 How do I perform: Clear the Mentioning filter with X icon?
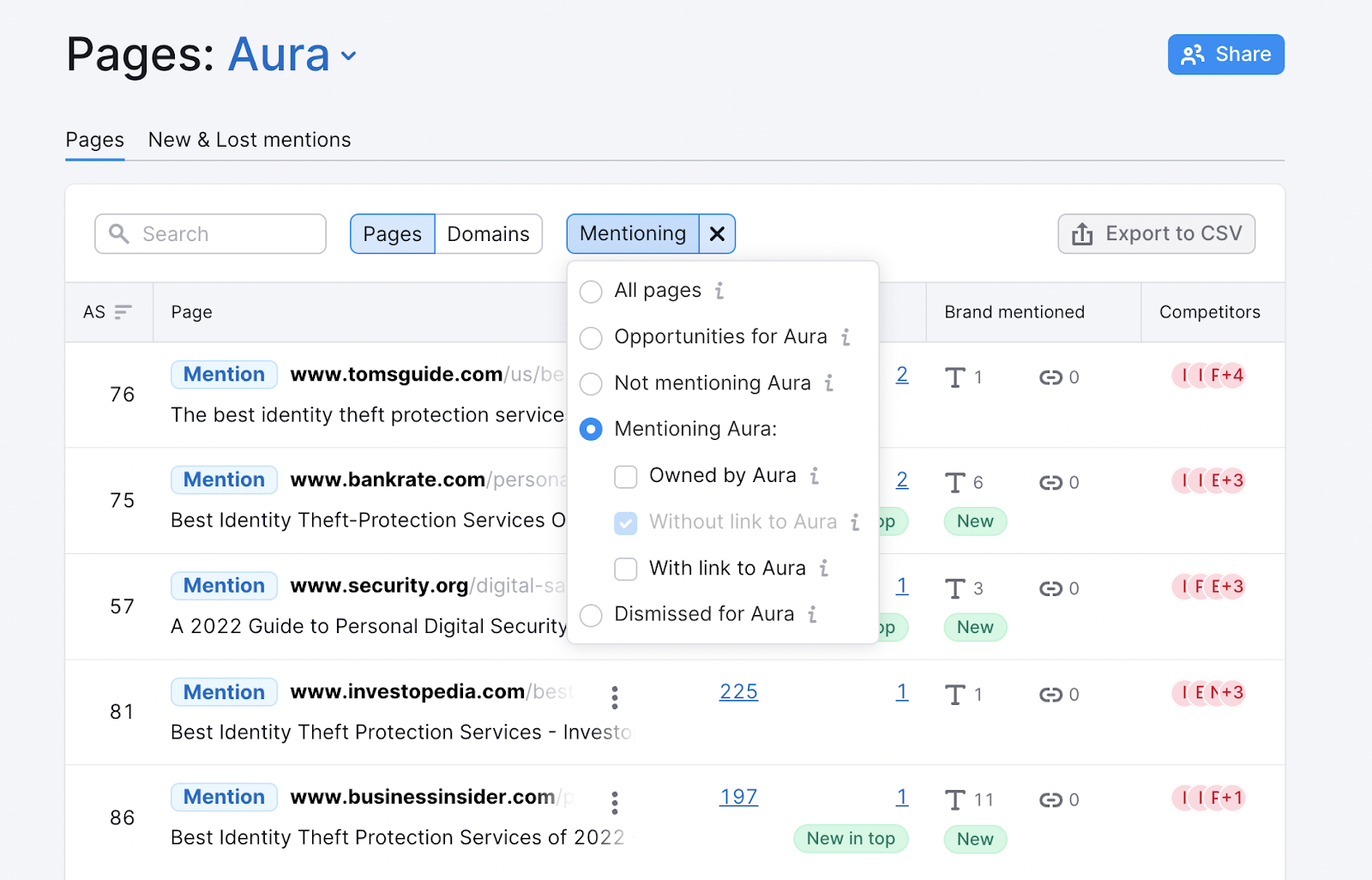pyautogui.click(x=718, y=234)
